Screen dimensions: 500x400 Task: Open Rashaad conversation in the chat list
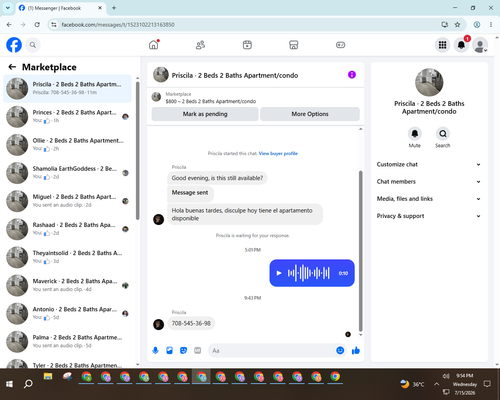[67, 229]
